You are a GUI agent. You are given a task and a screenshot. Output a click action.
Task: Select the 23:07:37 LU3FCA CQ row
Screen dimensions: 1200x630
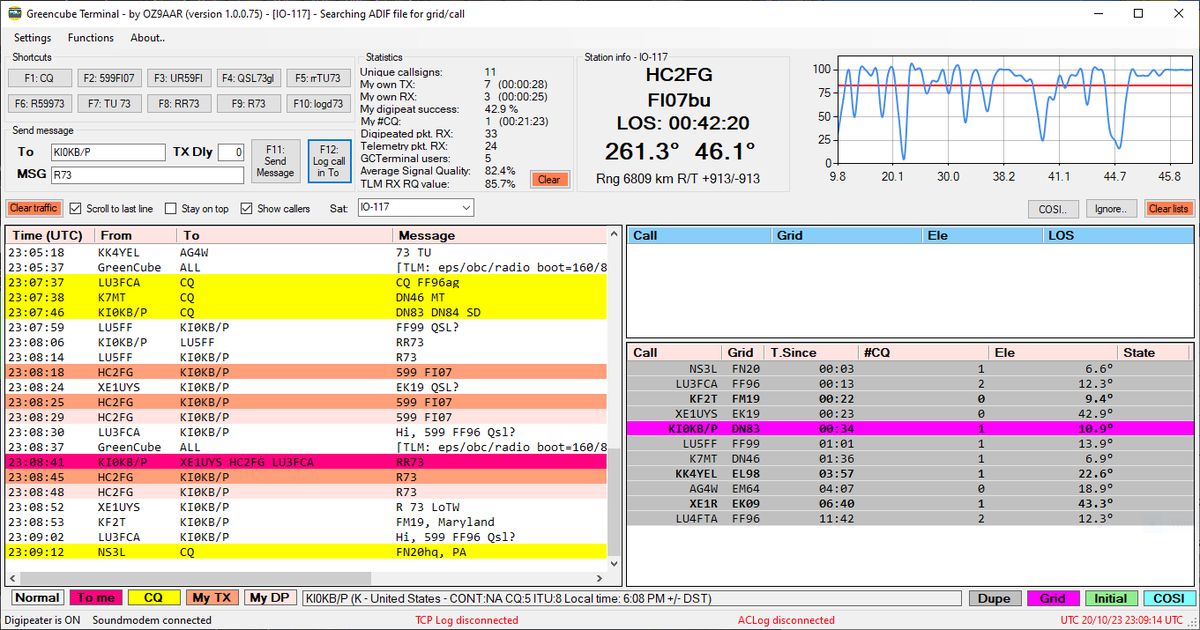pyautogui.click(x=307, y=283)
